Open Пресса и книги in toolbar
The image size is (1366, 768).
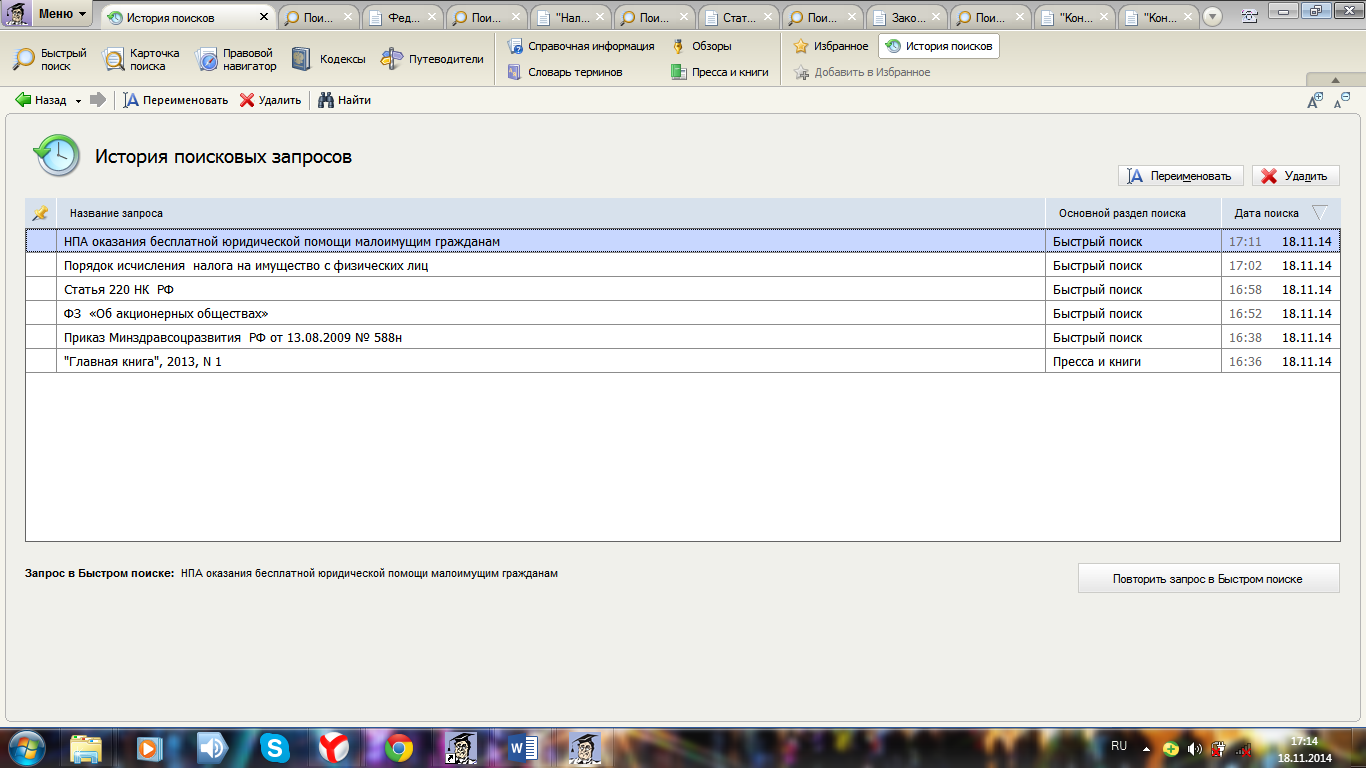tap(720, 72)
